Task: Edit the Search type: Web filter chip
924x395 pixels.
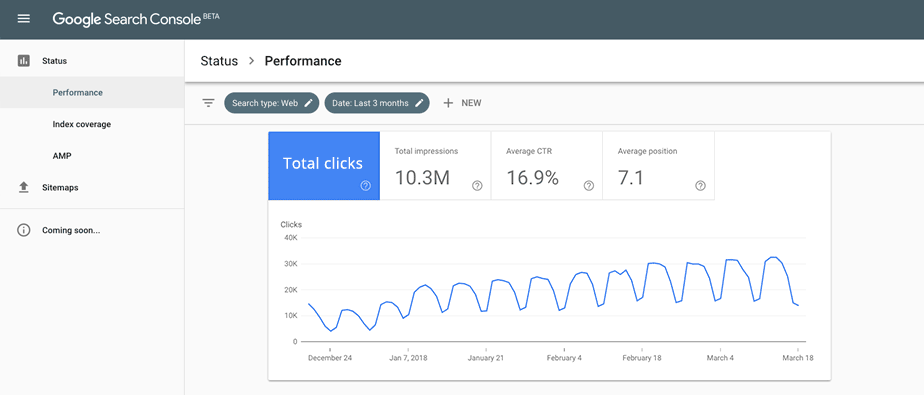Action: click(272, 103)
